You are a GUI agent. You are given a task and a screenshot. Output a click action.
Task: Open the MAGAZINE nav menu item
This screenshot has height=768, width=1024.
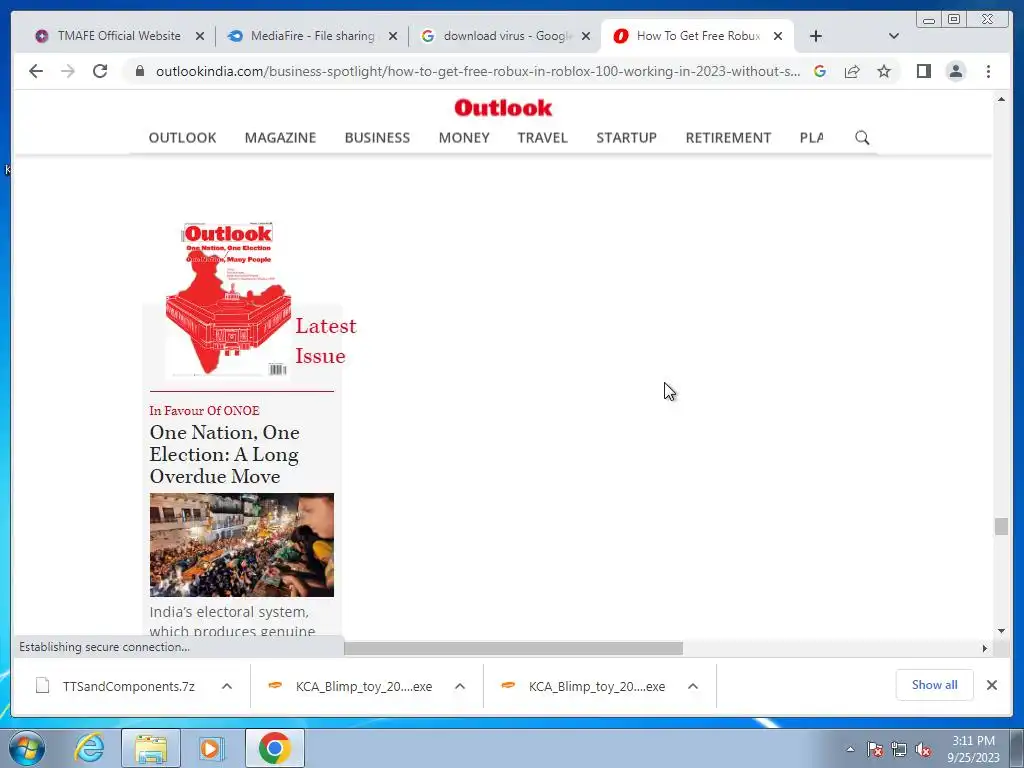[280, 138]
